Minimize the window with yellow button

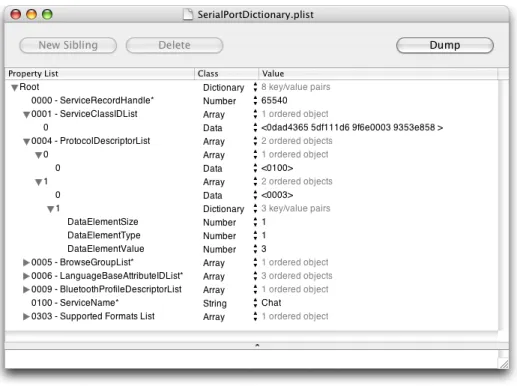31,15
